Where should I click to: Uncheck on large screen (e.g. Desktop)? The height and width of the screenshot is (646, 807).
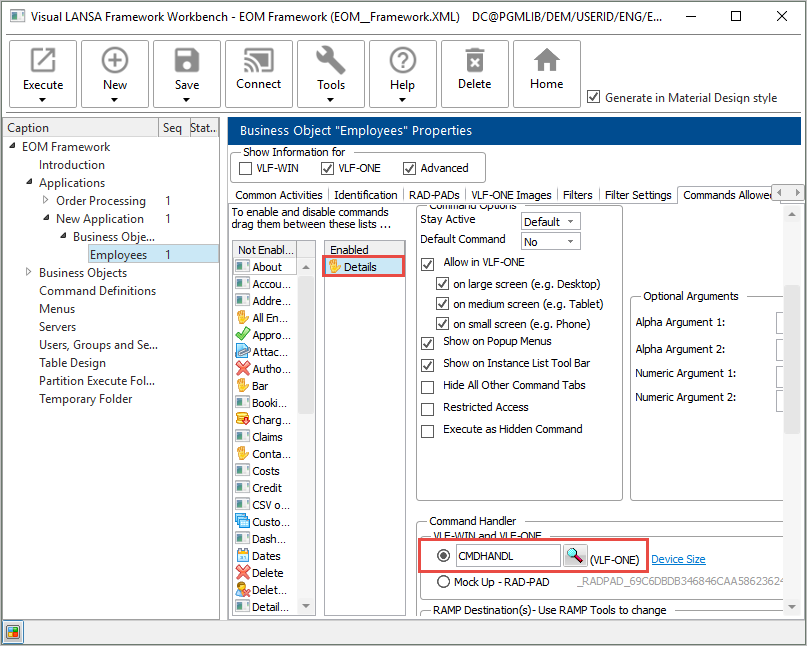pos(442,284)
